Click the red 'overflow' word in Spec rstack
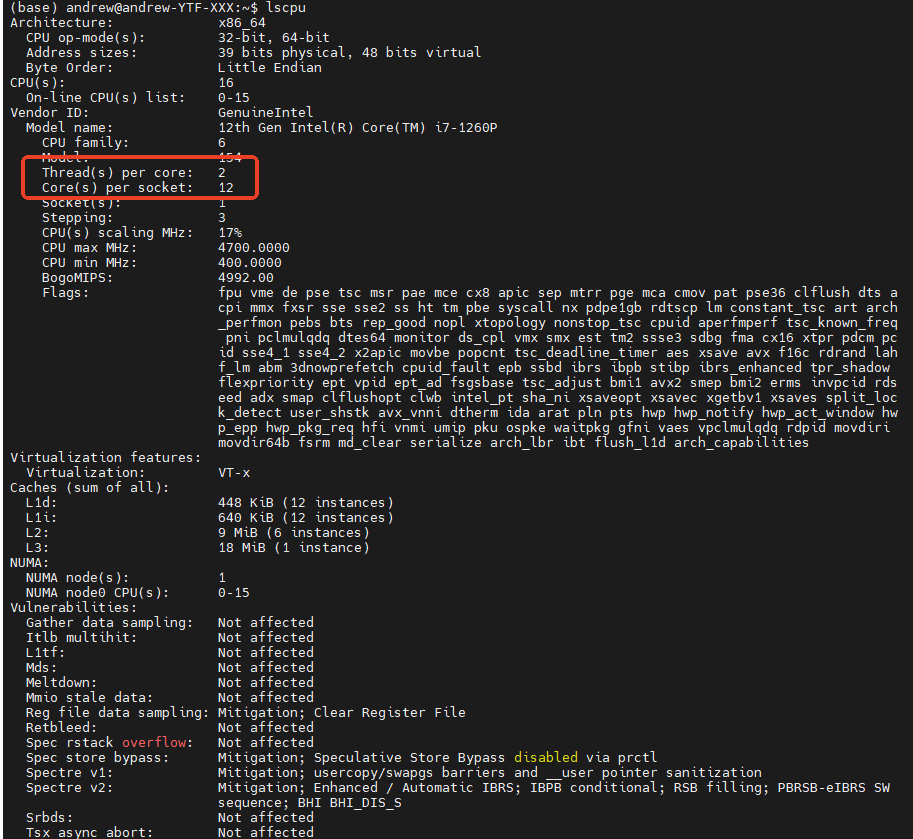Image resolution: width=913 pixels, height=839 pixels. pos(154,743)
